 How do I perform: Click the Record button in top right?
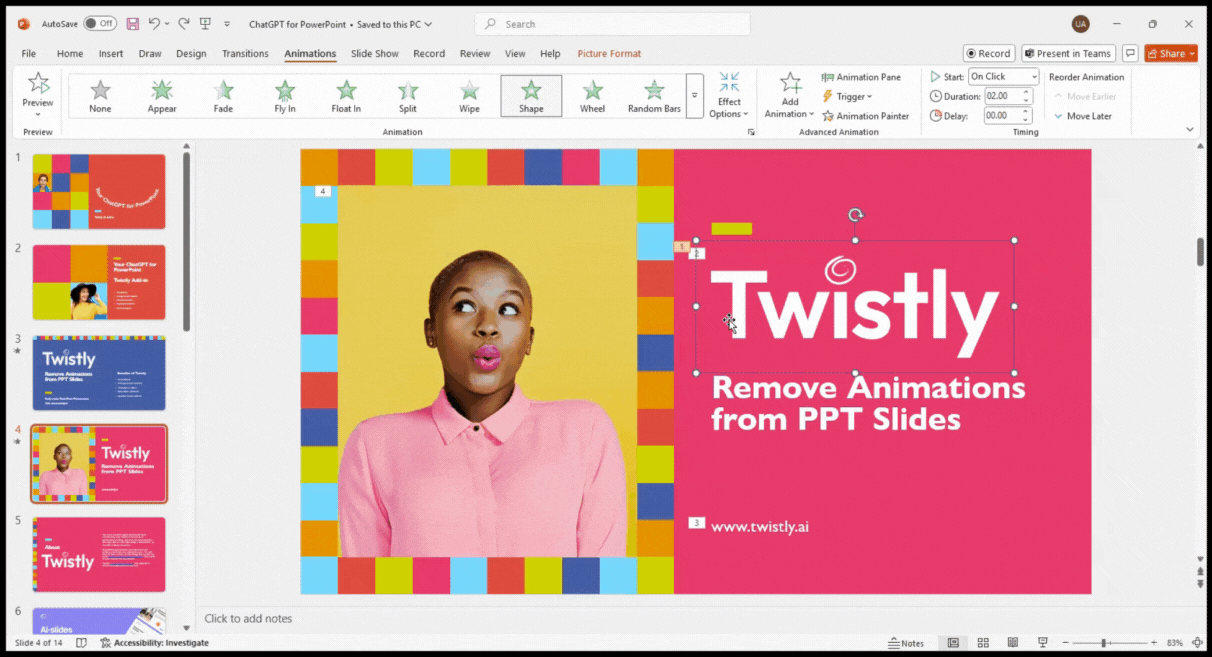pos(989,54)
